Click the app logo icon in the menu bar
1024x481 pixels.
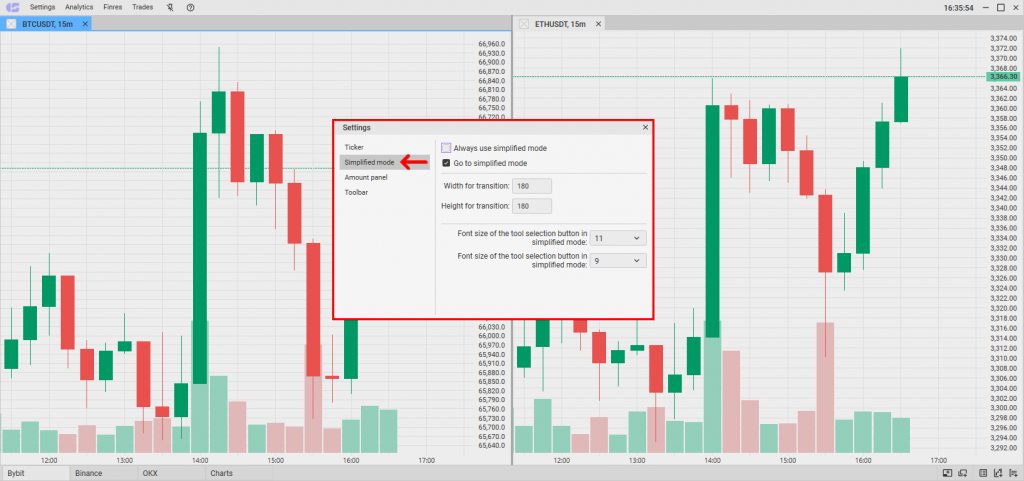click(x=12, y=7)
